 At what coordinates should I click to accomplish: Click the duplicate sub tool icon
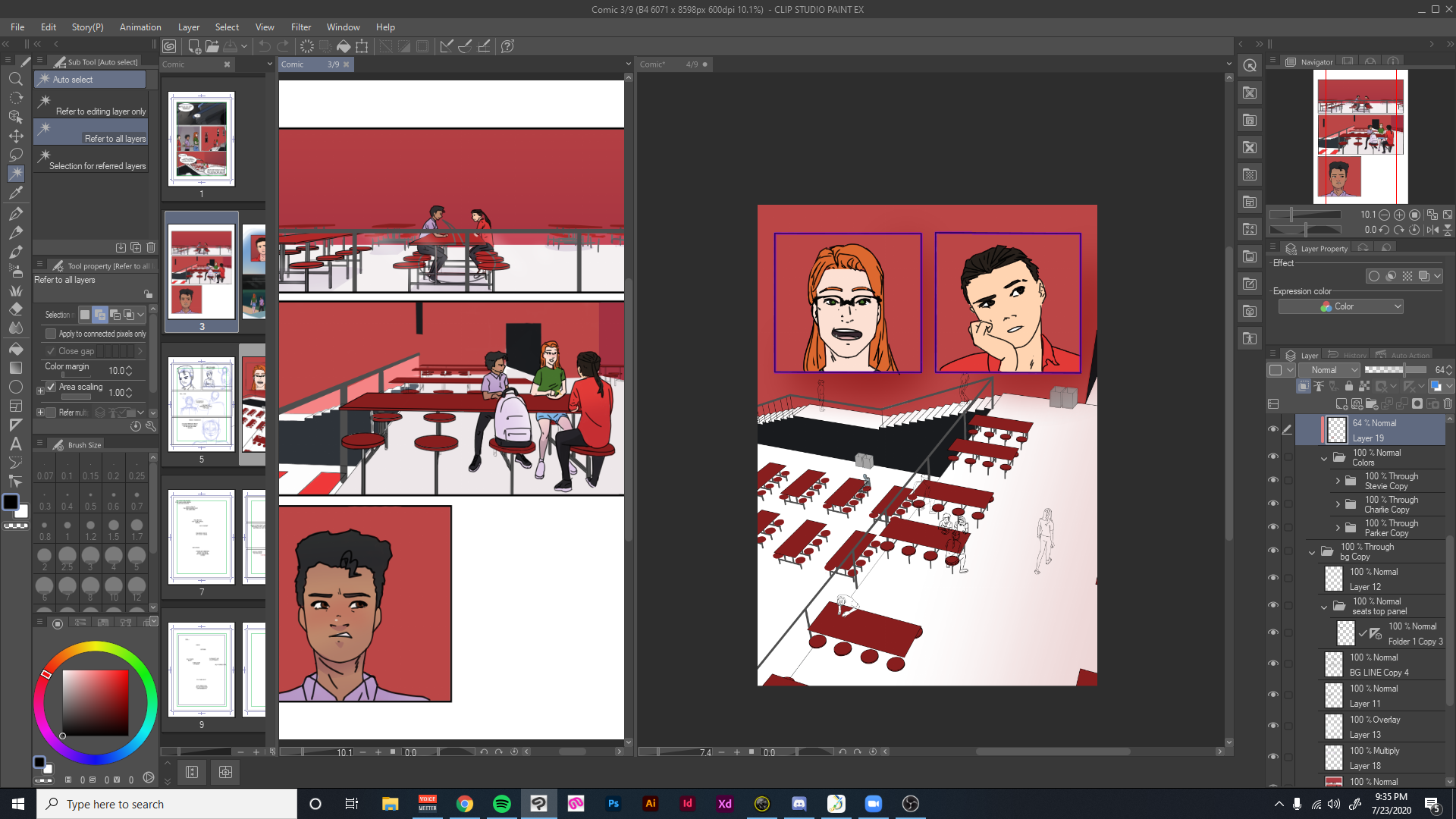[x=136, y=247]
